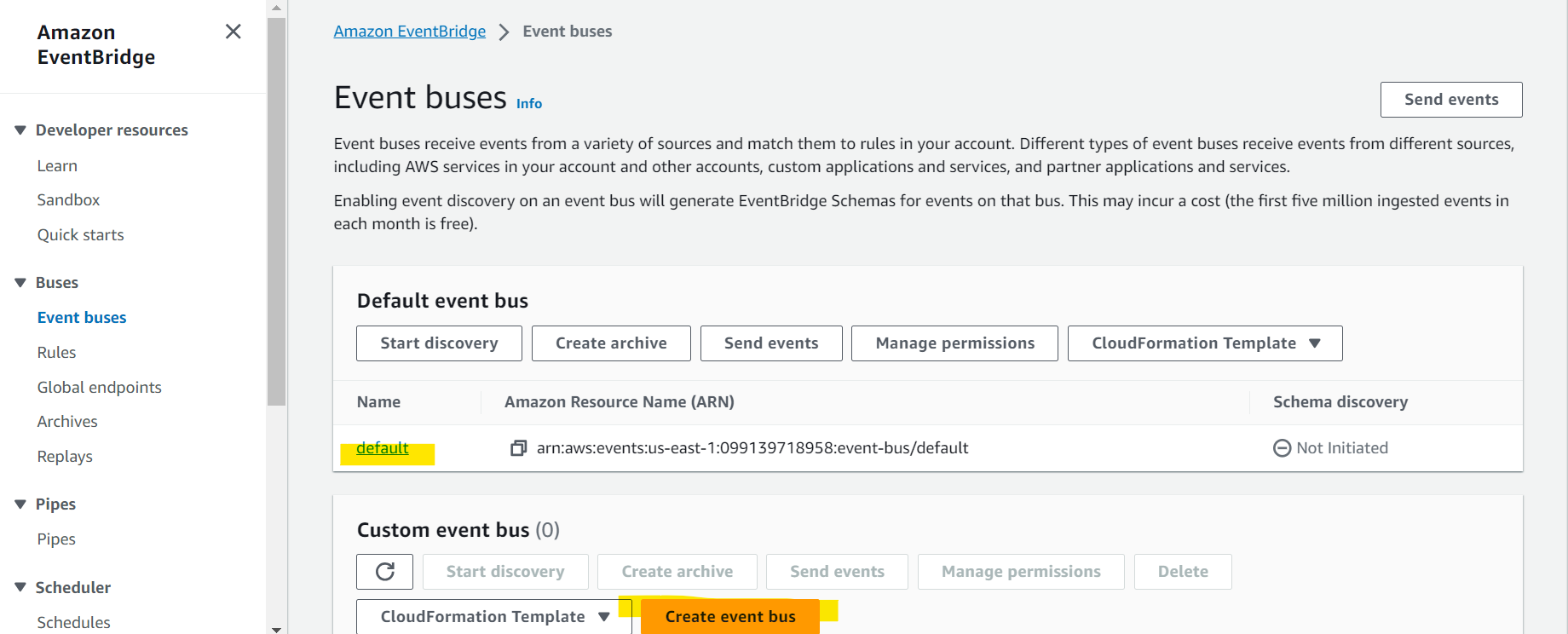Click the Name column header
The height and width of the screenshot is (634, 1568).
click(378, 402)
